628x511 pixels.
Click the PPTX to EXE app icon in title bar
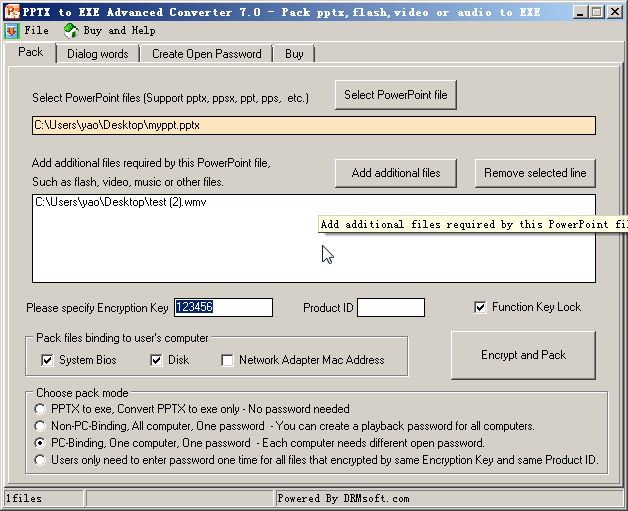12,11
